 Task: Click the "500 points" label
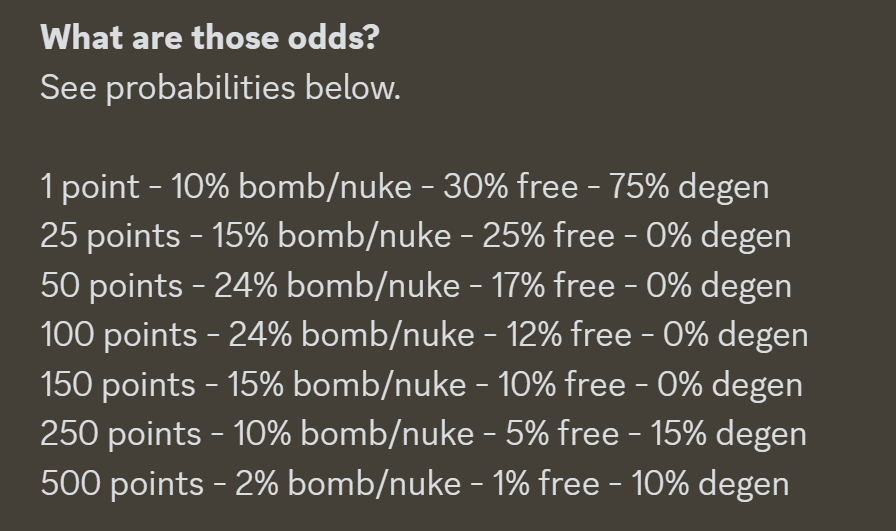point(121,484)
